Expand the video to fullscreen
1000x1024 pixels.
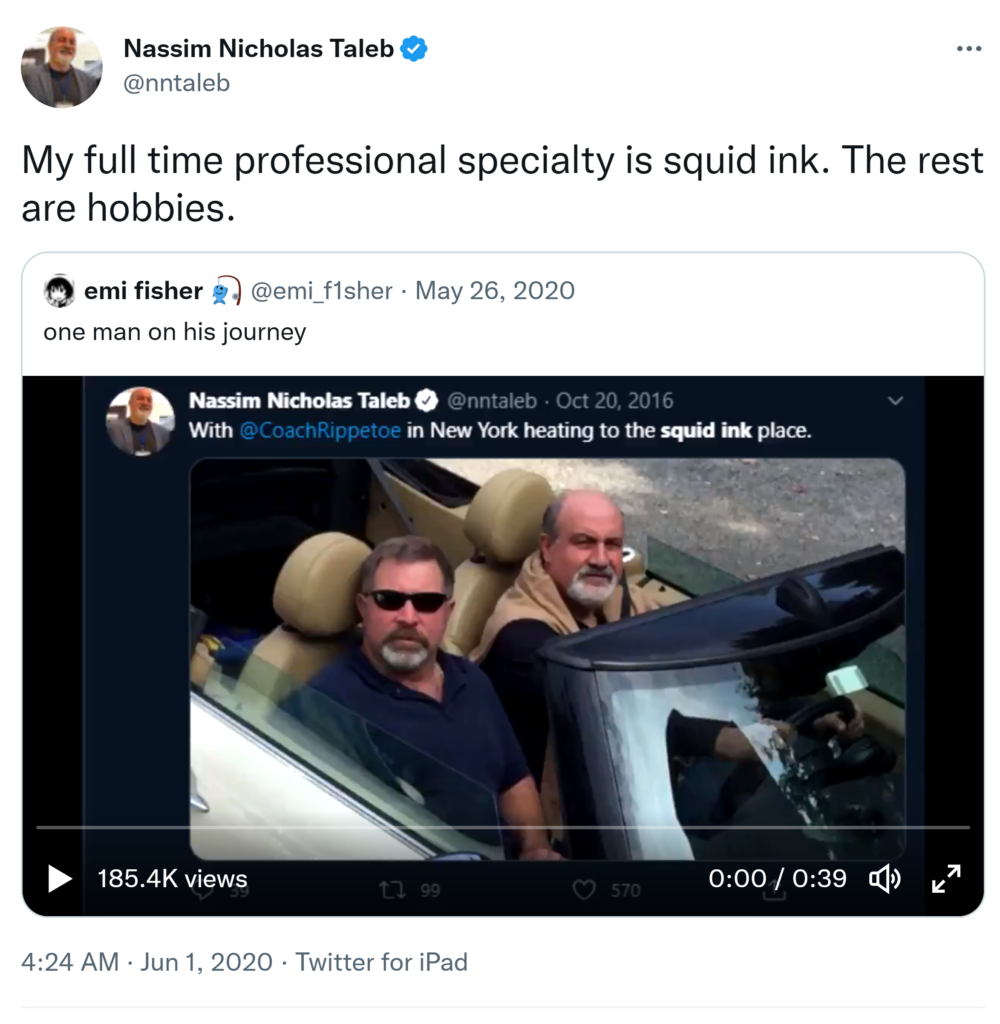pos(945,879)
